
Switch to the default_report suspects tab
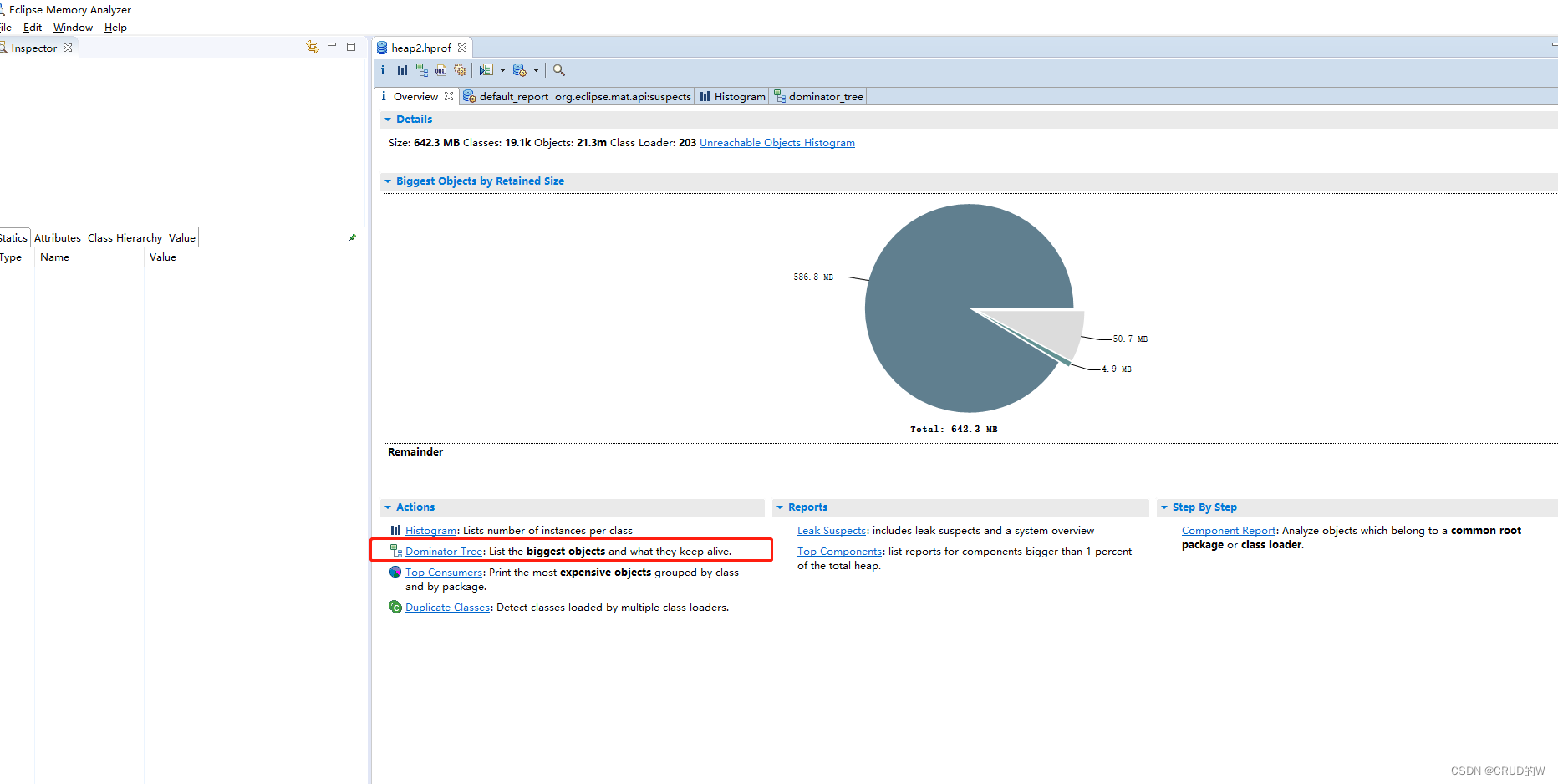pos(577,97)
